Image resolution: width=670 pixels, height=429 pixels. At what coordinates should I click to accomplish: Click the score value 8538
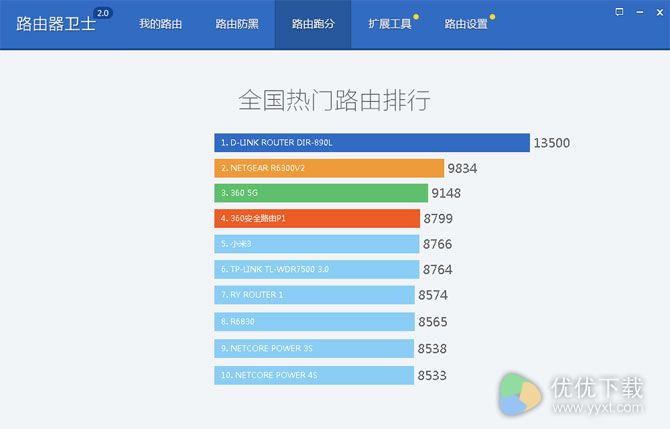click(x=432, y=349)
